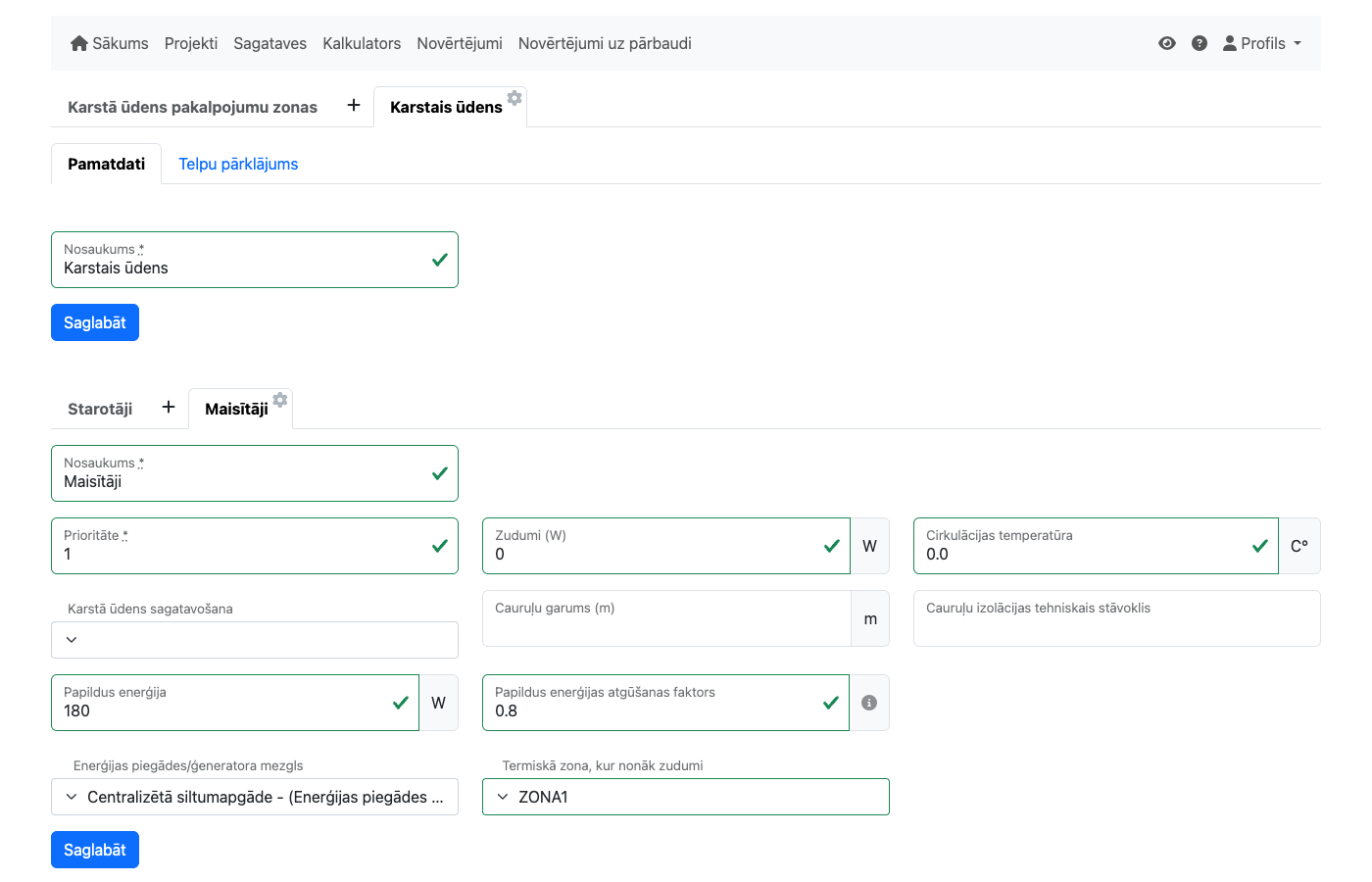Click the eye icon in the navbar
Image resolution: width=1372 pixels, height=882 pixels.
pos(1166,43)
